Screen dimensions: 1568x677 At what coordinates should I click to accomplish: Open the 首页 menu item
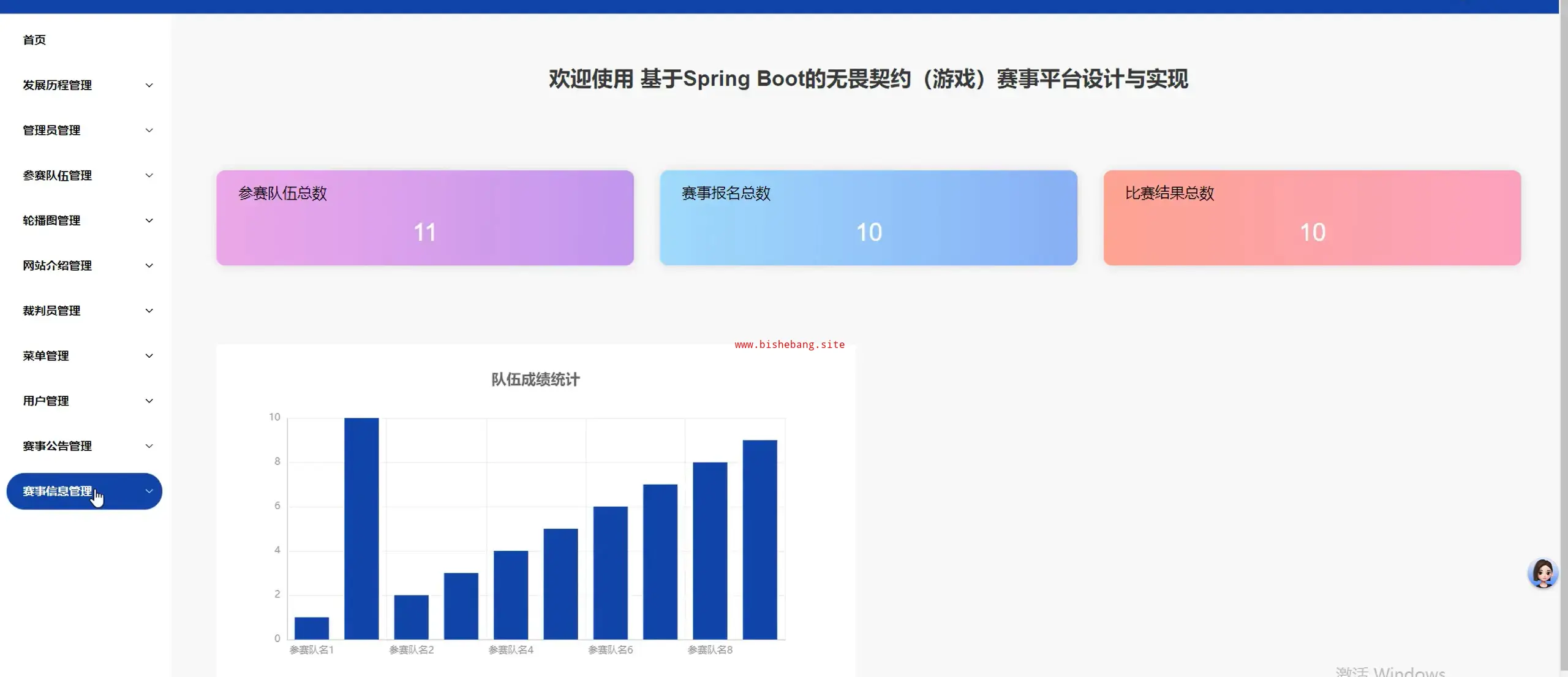tap(34, 40)
